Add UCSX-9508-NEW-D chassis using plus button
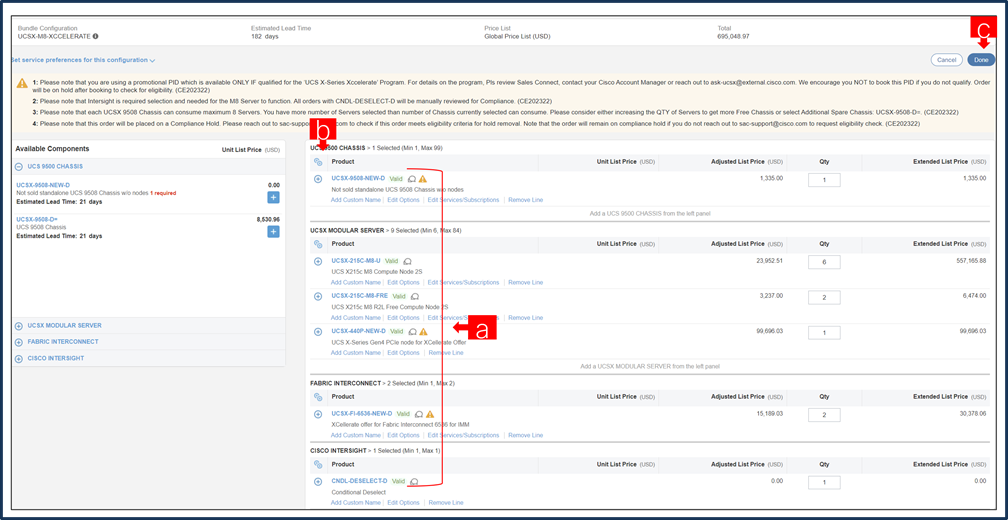This screenshot has height=520, width=1008. pos(273,197)
